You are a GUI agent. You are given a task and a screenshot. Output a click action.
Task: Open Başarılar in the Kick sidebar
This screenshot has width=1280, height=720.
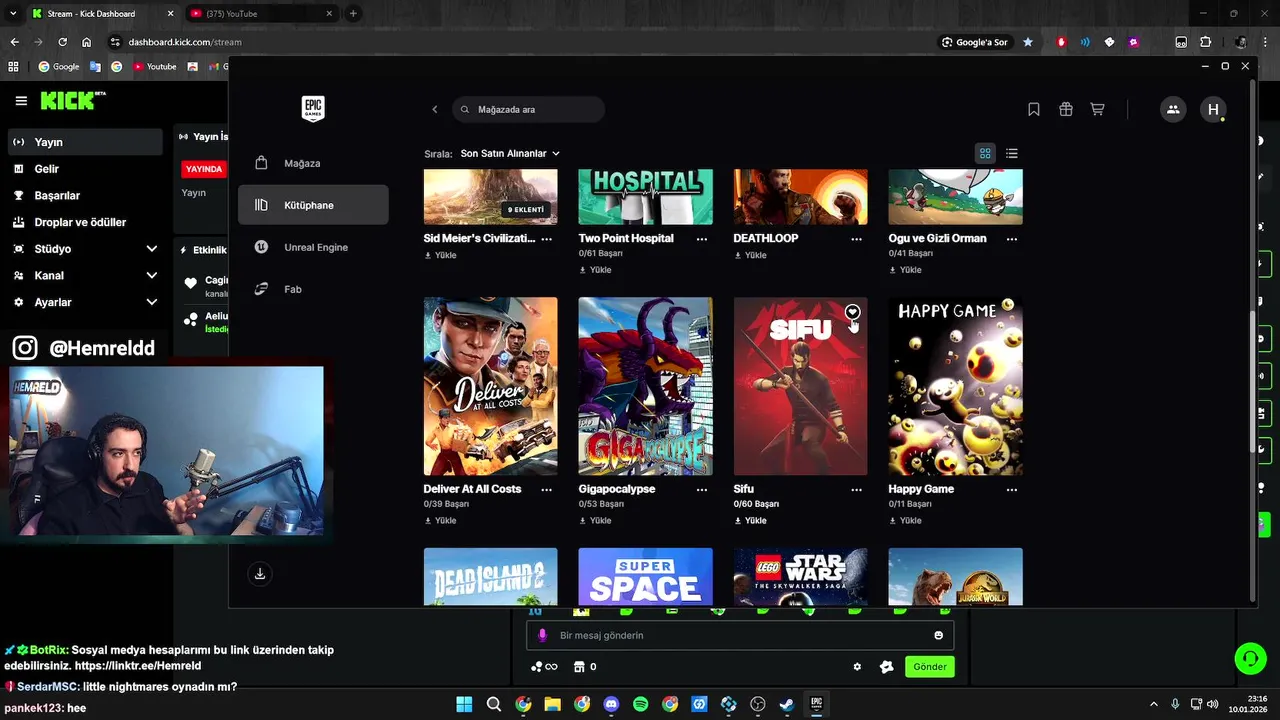(85, 195)
